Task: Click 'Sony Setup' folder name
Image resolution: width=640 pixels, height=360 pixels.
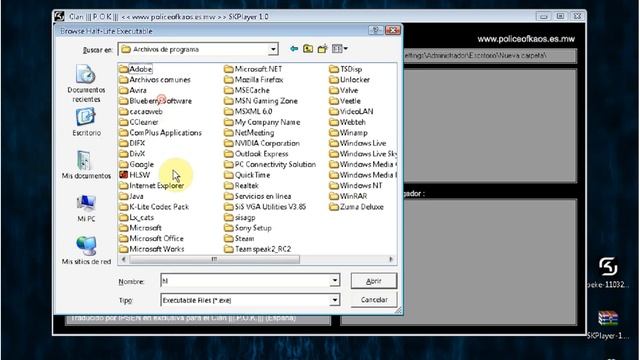Action: pos(253,228)
